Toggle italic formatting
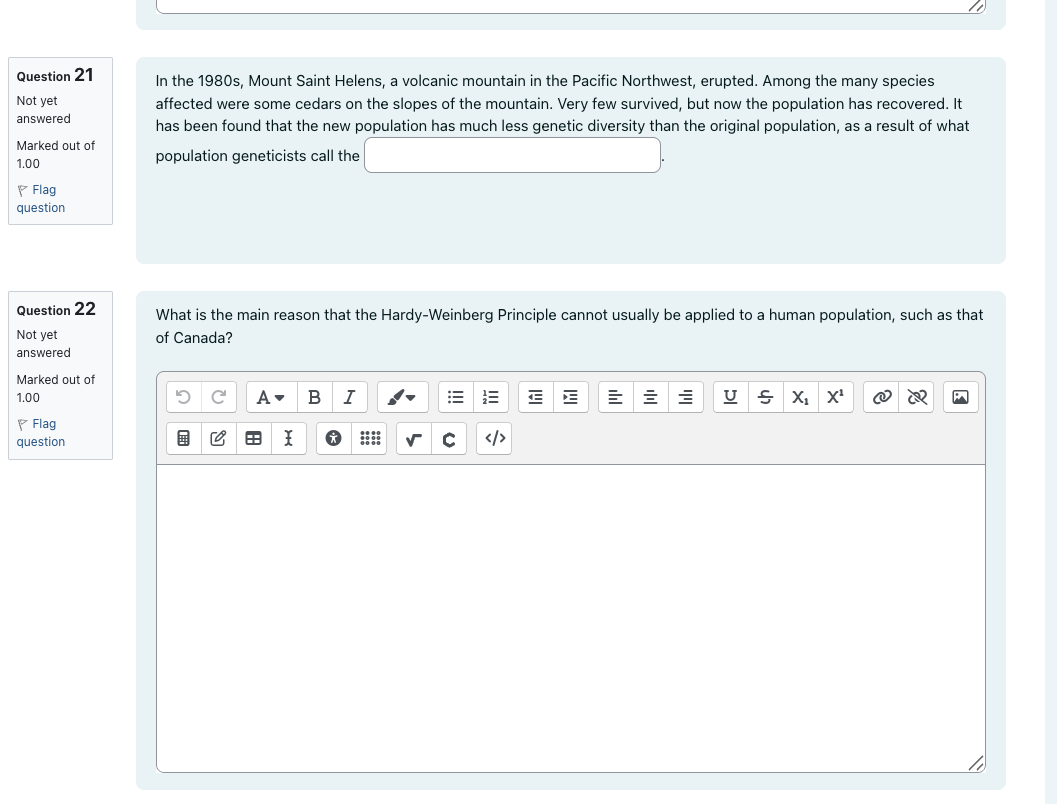The image size is (1057, 804). click(x=349, y=397)
